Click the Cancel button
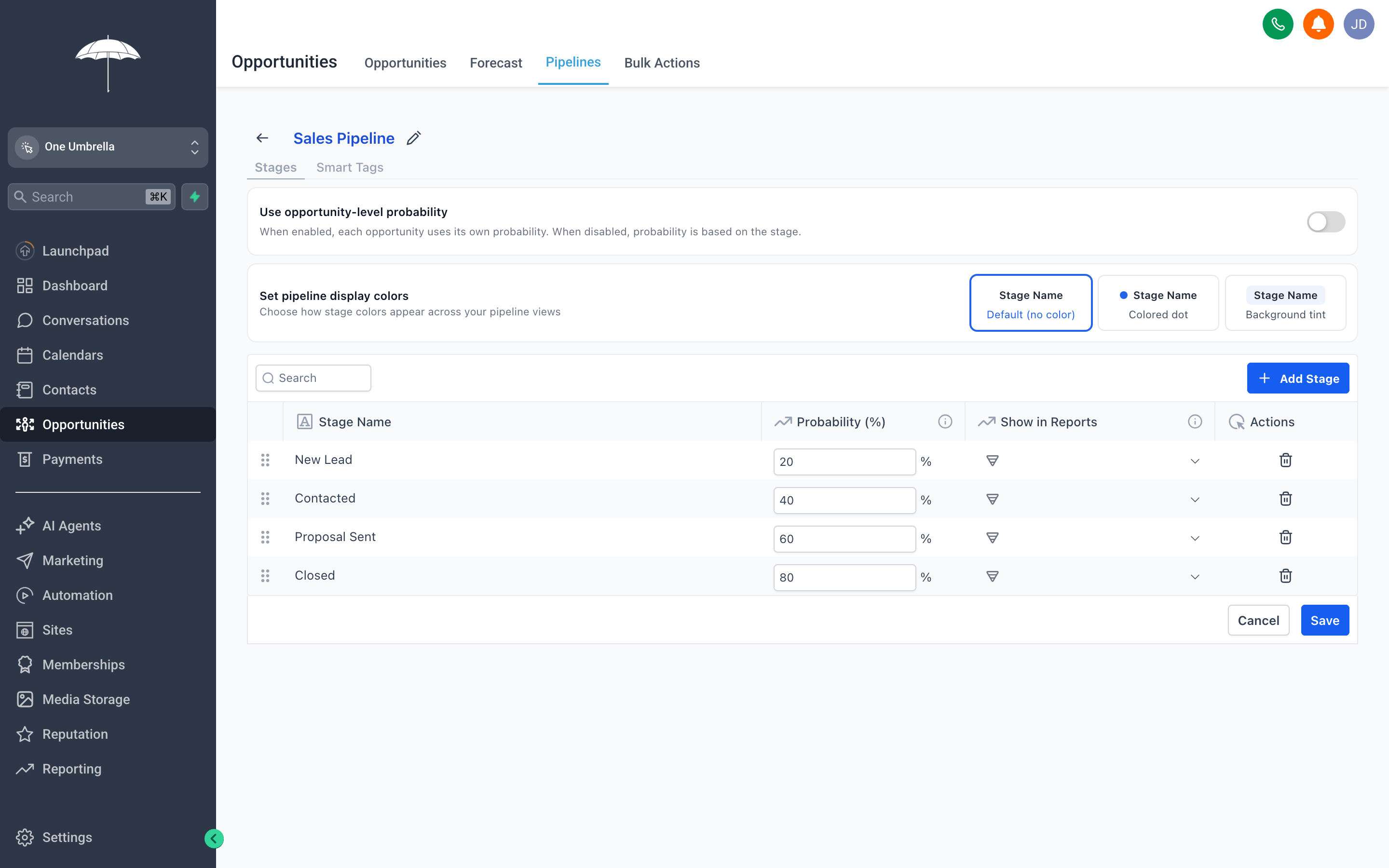Image resolution: width=1389 pixels, height=868 pixels. (x=1258, y=620)
